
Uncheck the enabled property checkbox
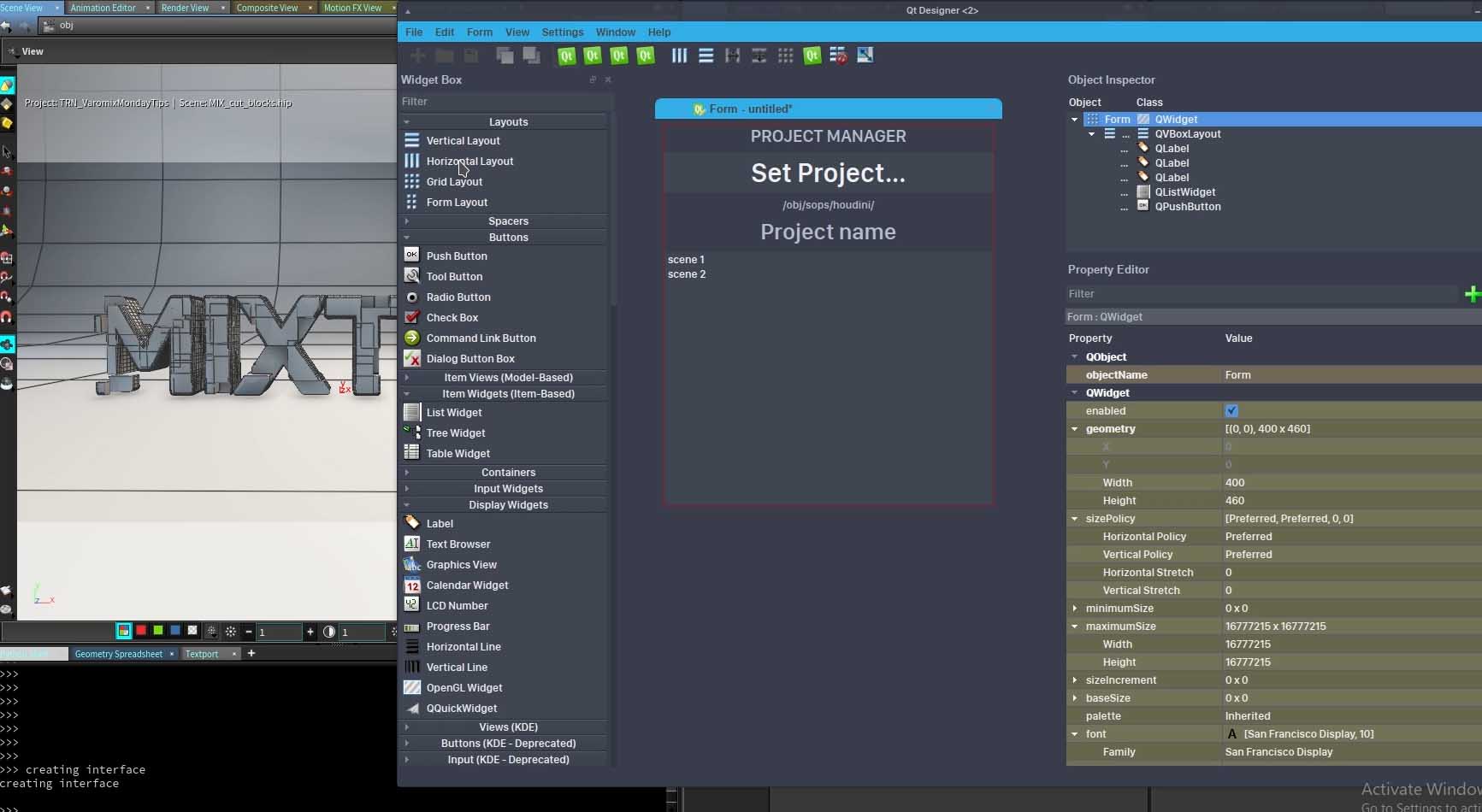tap(1231, 411)
